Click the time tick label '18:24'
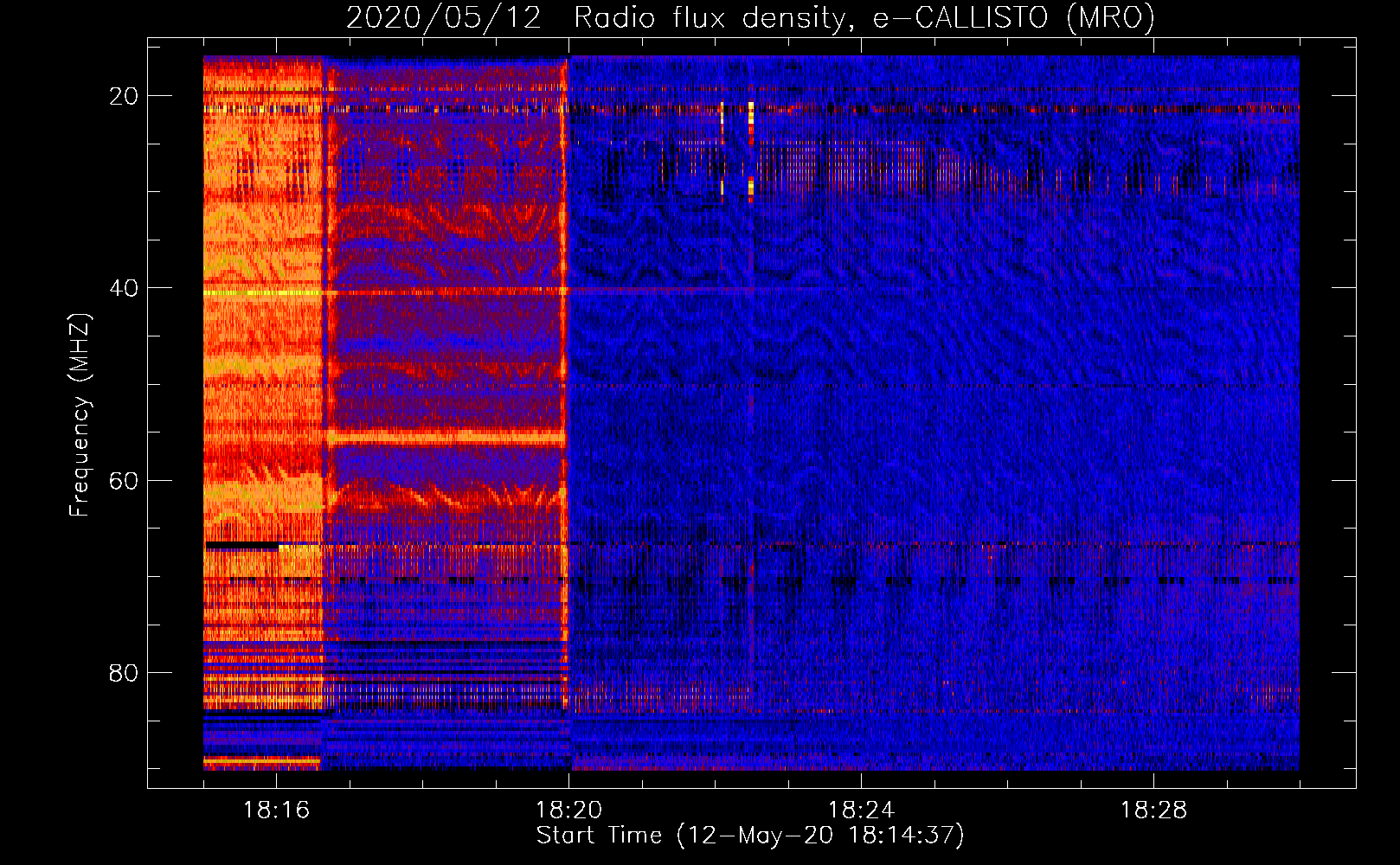Screen dimensions: 1400x865 pyautogui.click(x=861, y=810)
